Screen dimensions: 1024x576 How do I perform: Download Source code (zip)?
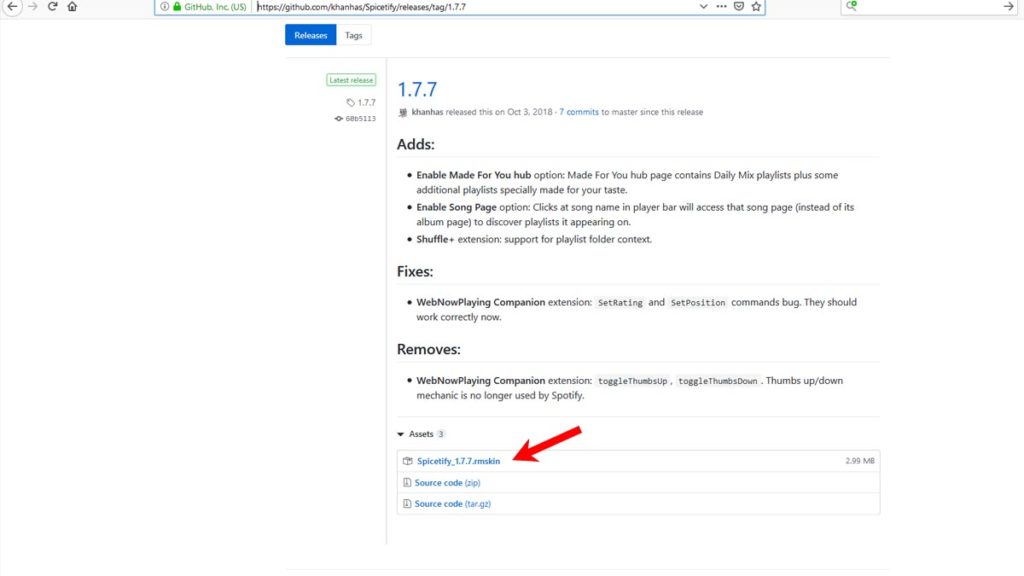click(447, 483)
